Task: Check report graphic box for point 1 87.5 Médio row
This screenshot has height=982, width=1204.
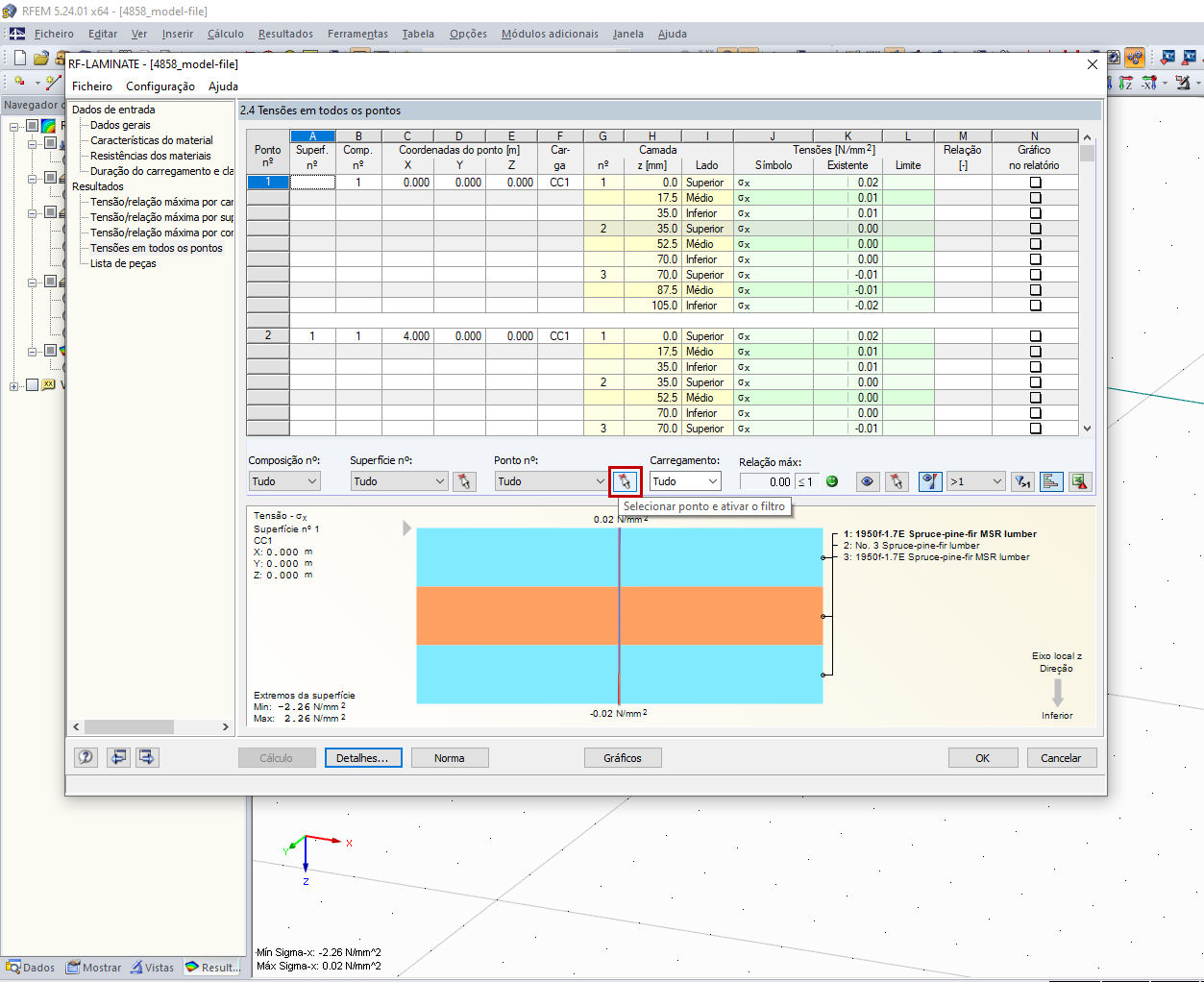Action: coord(1035,290)
